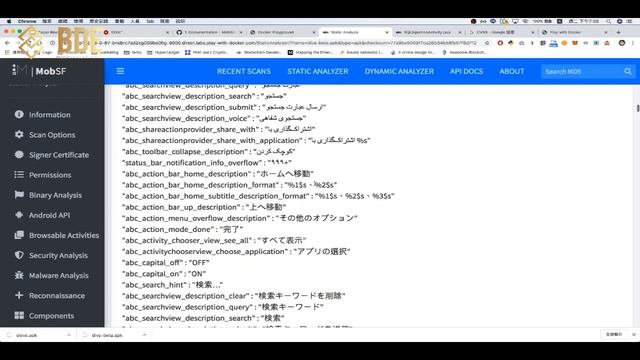The image size is (640, 360).
Task: Click the MobSF logo
Action: (x=39, y=71)
